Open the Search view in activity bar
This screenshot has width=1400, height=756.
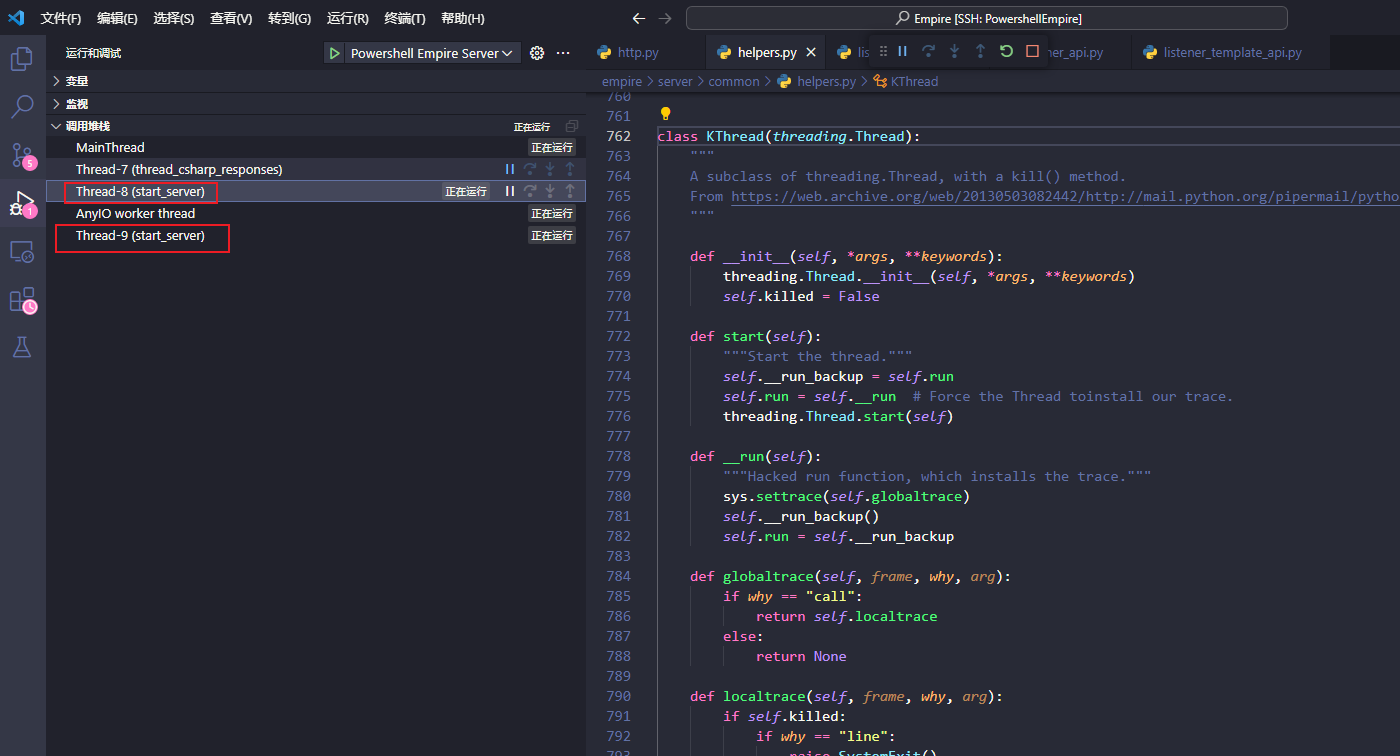tap(22, 107)
